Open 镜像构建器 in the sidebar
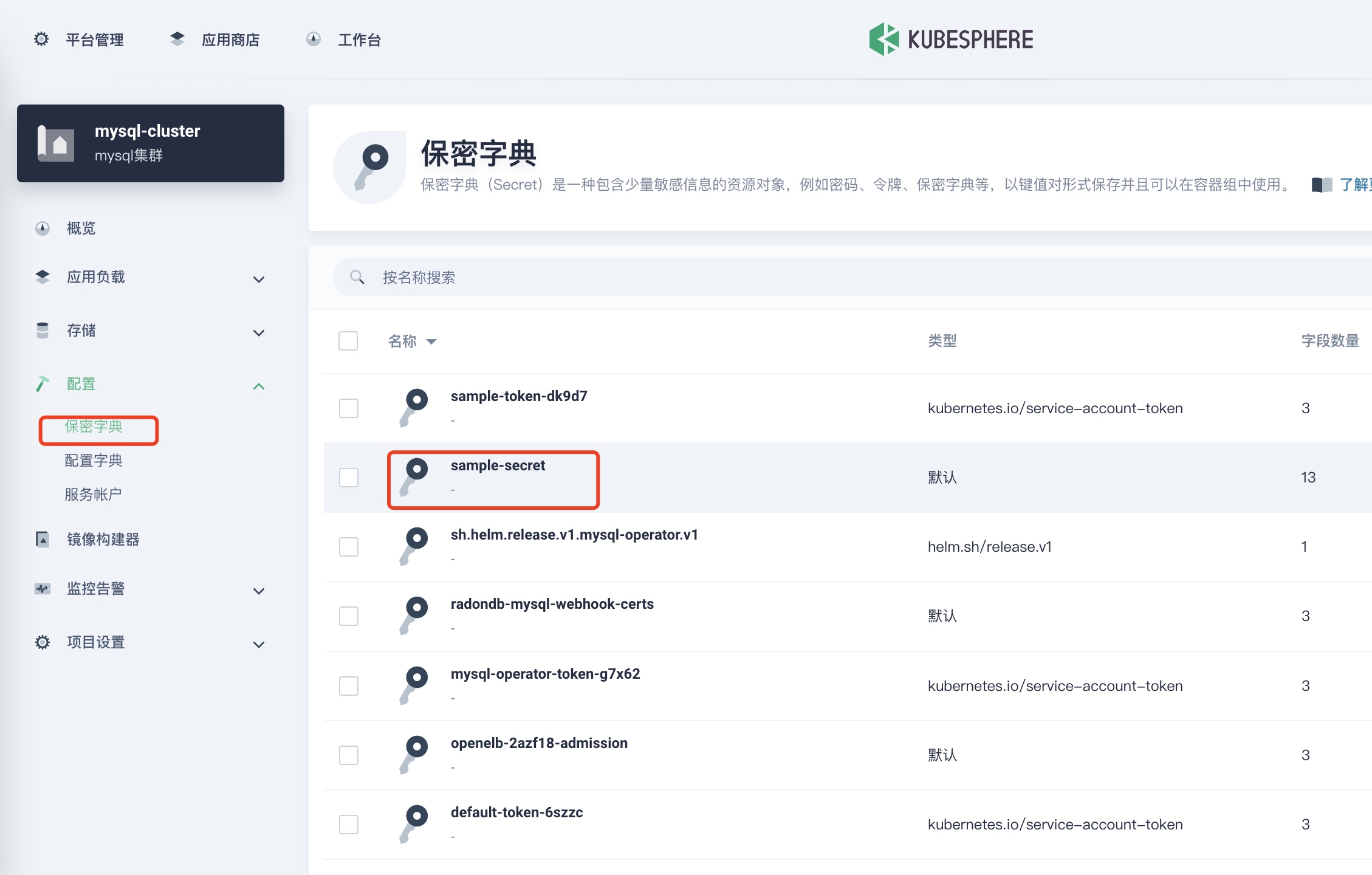Screen dimensions: 1372x875 coord(103,540)
